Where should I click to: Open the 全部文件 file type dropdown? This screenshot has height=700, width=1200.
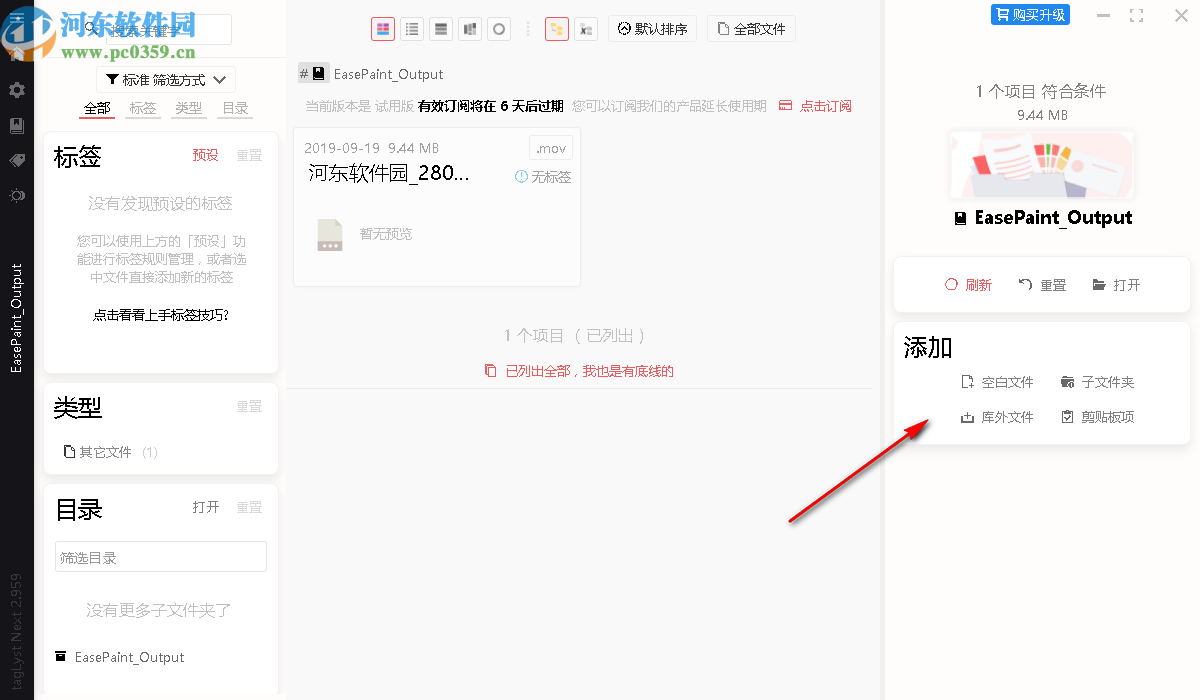(x=750, y=28)
